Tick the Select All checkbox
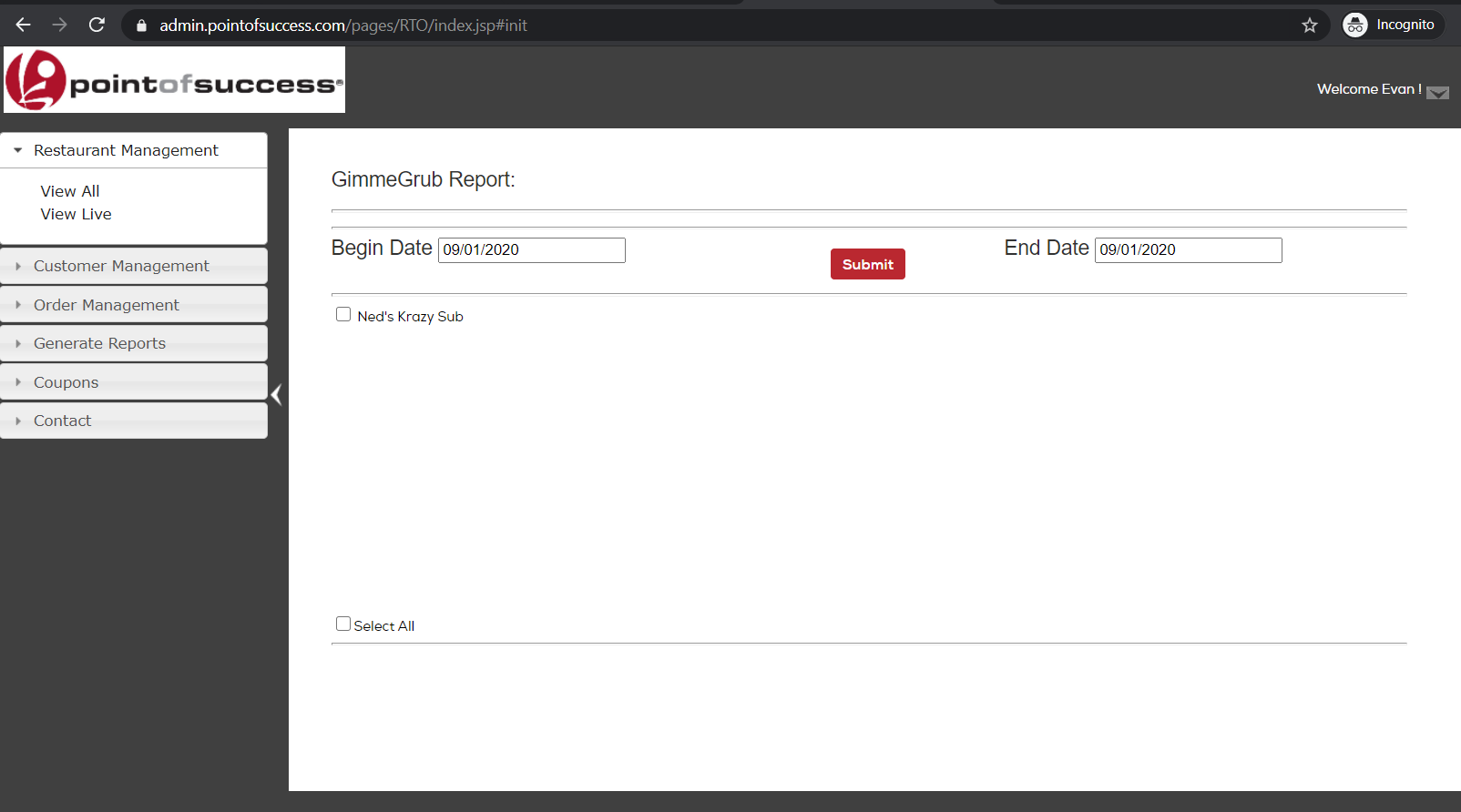1461x812 pixels. [343, 624]
